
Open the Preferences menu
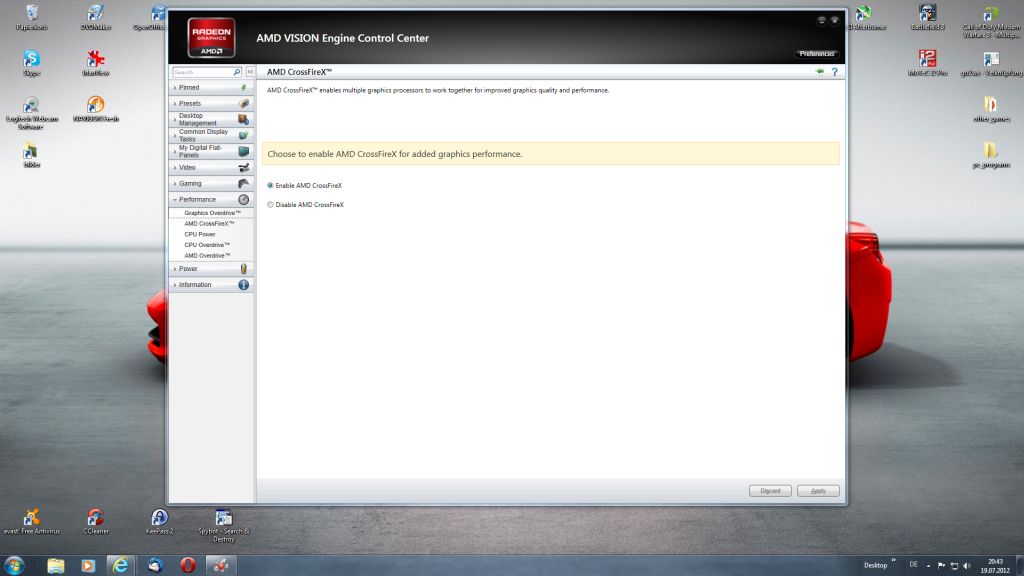click(x=816, y=54)
